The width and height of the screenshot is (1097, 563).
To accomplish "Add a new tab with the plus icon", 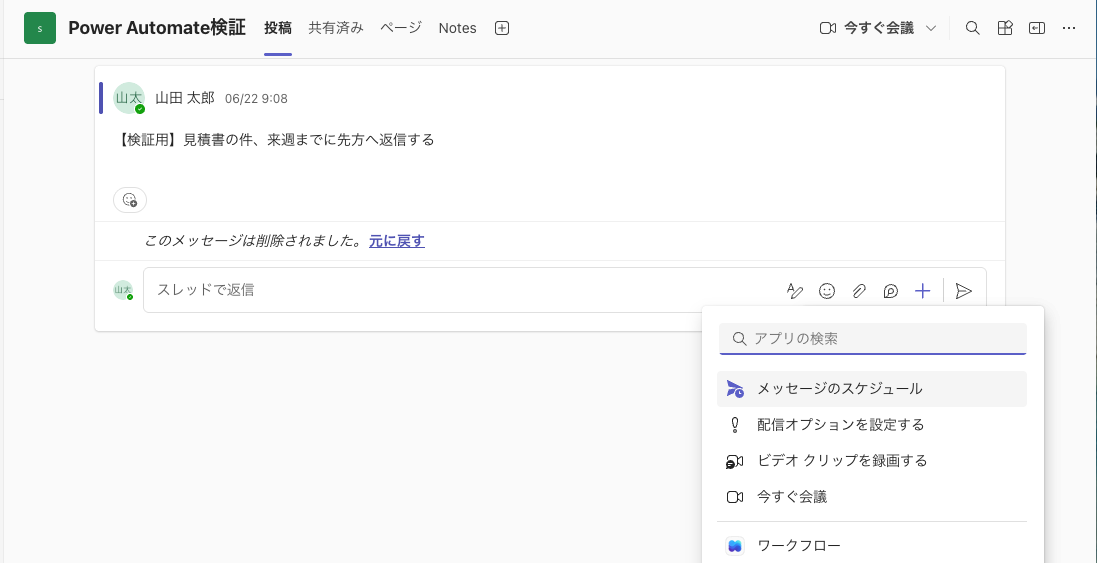I will [x=502, y=28].
